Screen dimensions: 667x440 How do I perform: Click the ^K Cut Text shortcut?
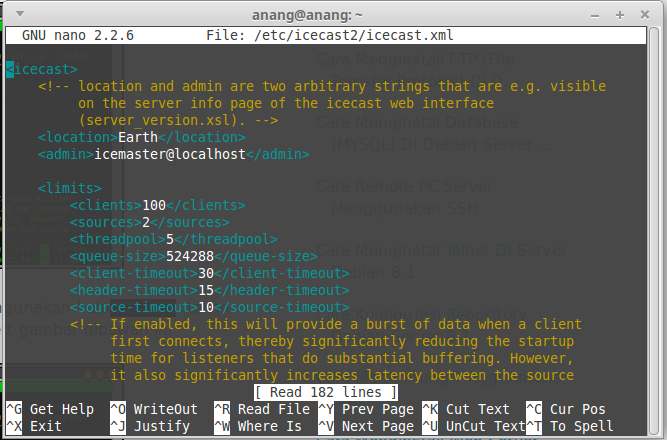click(x=466, y=409)
